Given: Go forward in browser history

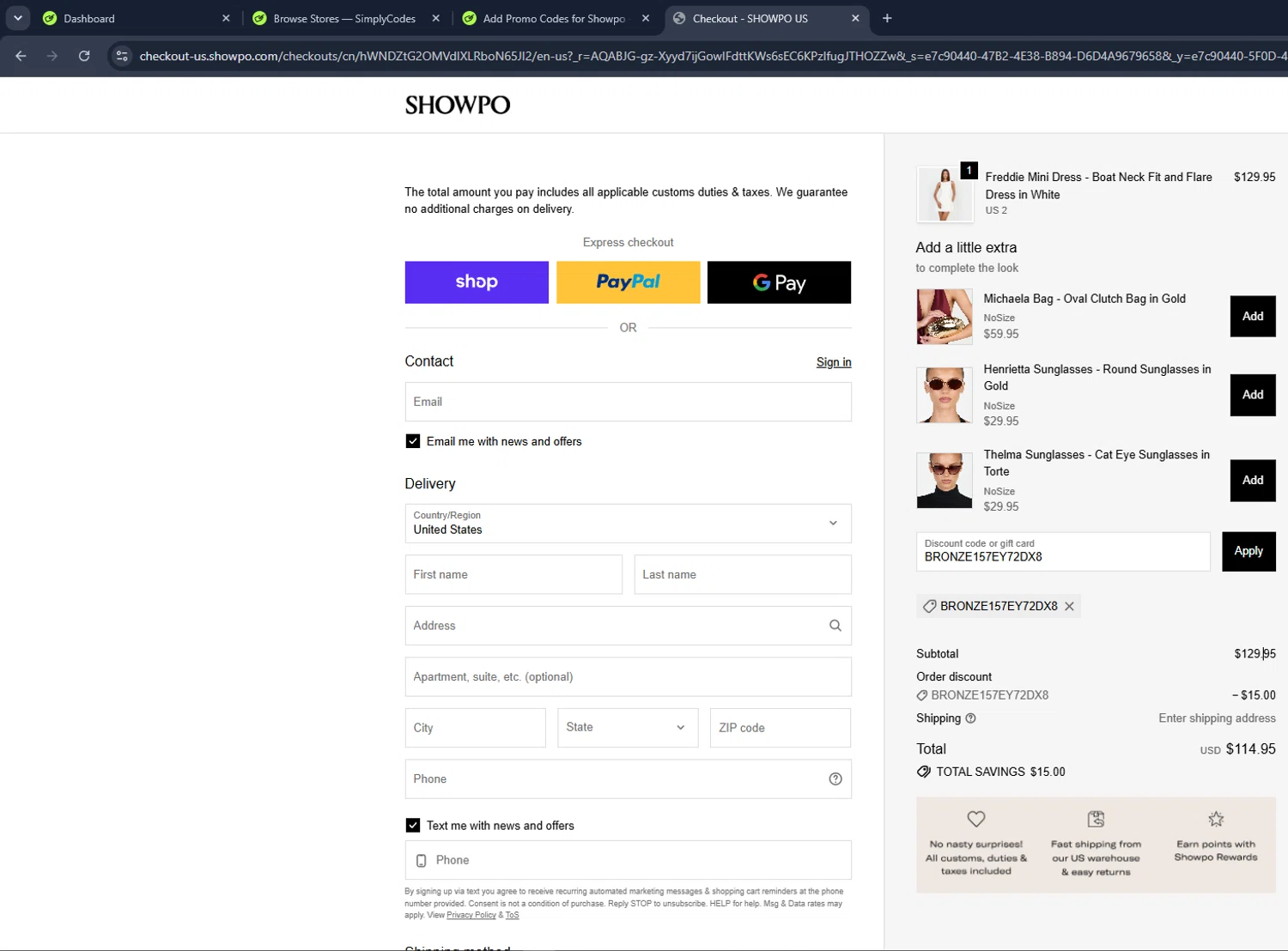Looking at the screenshot, I should coord(52,56).
